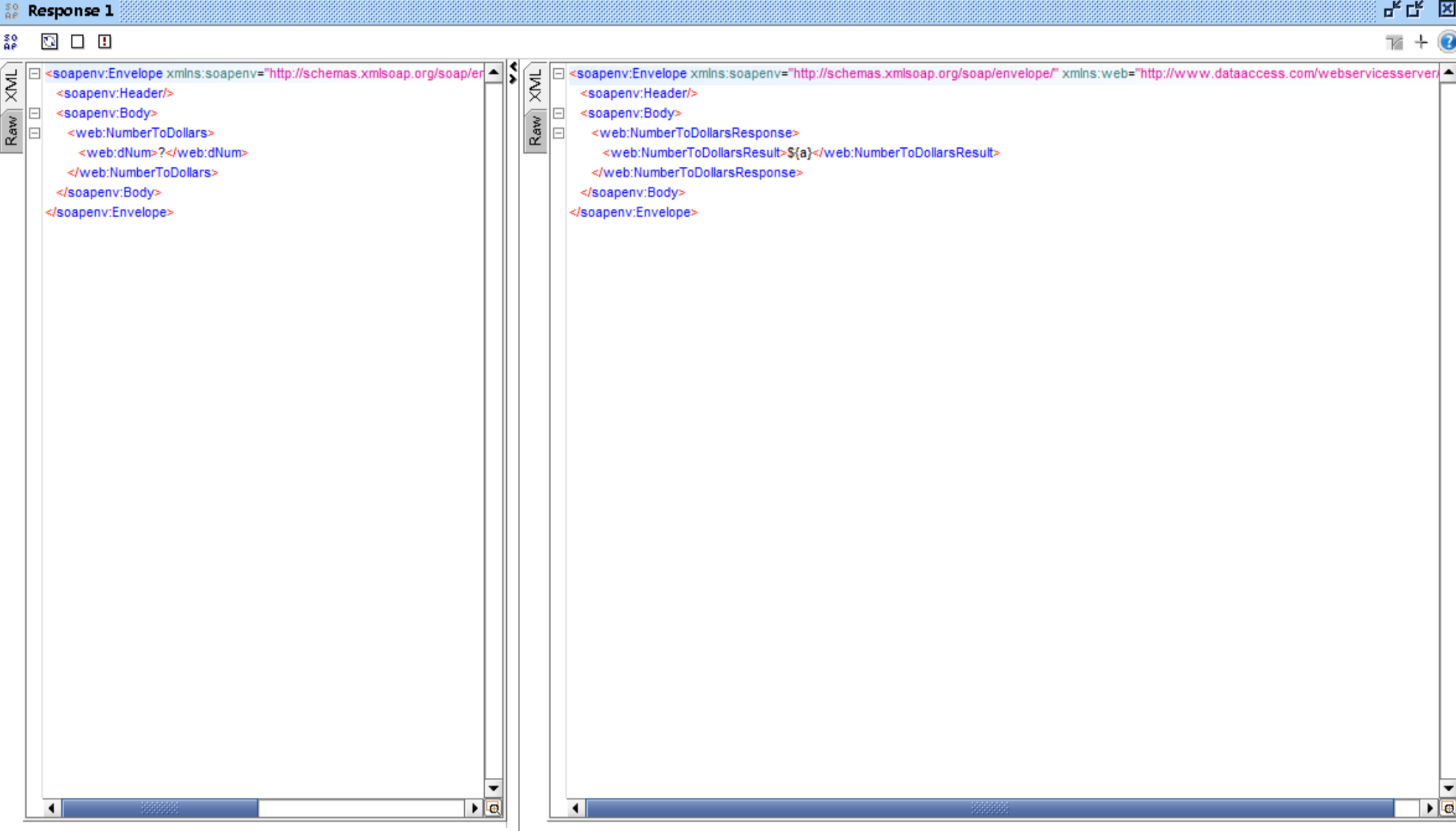Viewport: 1456px width, 831px height.
Task: Collapse the web:NumberToDollarsResponse element
Action: [558, 133]
